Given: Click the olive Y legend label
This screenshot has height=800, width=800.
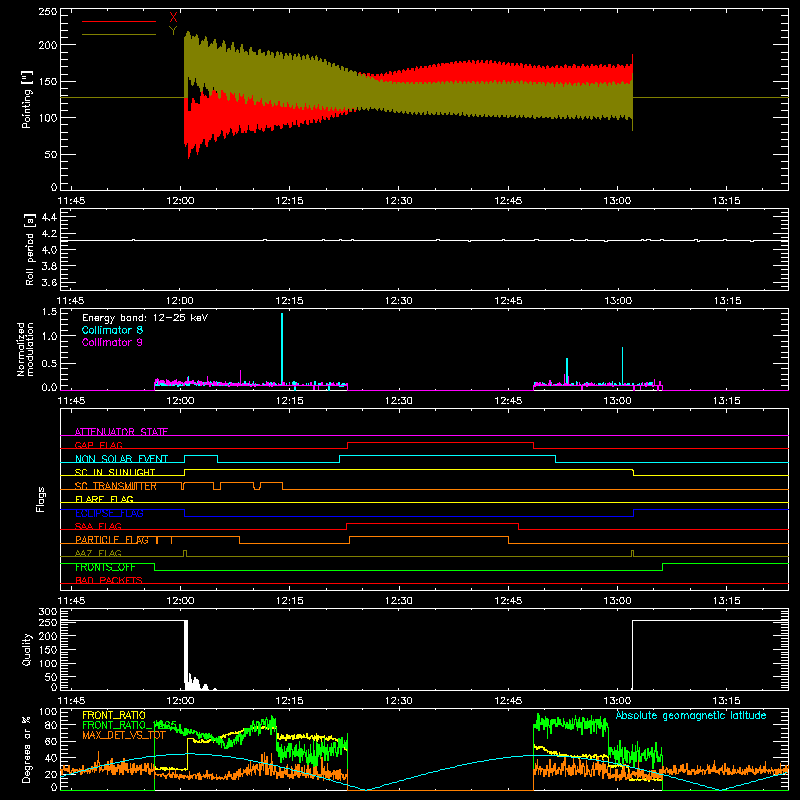Looking at the screenshot, I should tap(173, 31).
